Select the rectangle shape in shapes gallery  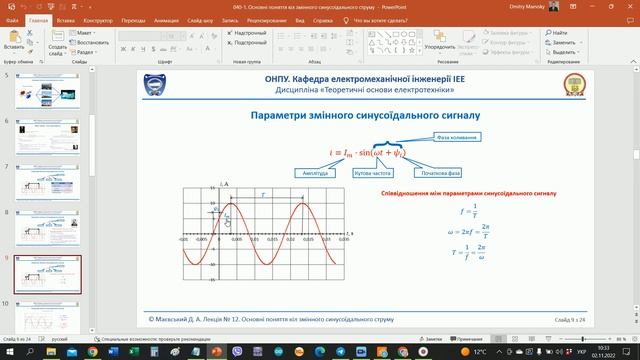(396, 34)
